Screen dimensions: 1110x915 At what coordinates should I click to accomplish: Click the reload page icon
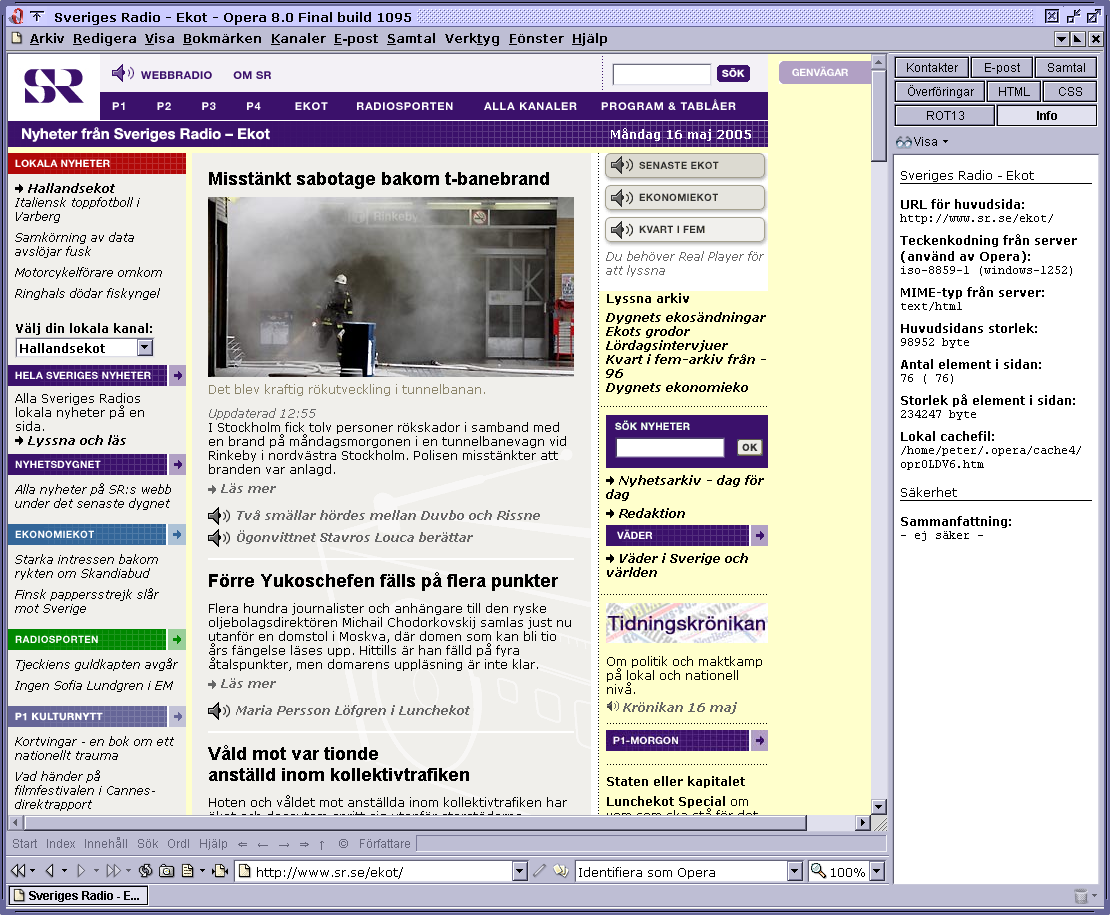(146, 871)
